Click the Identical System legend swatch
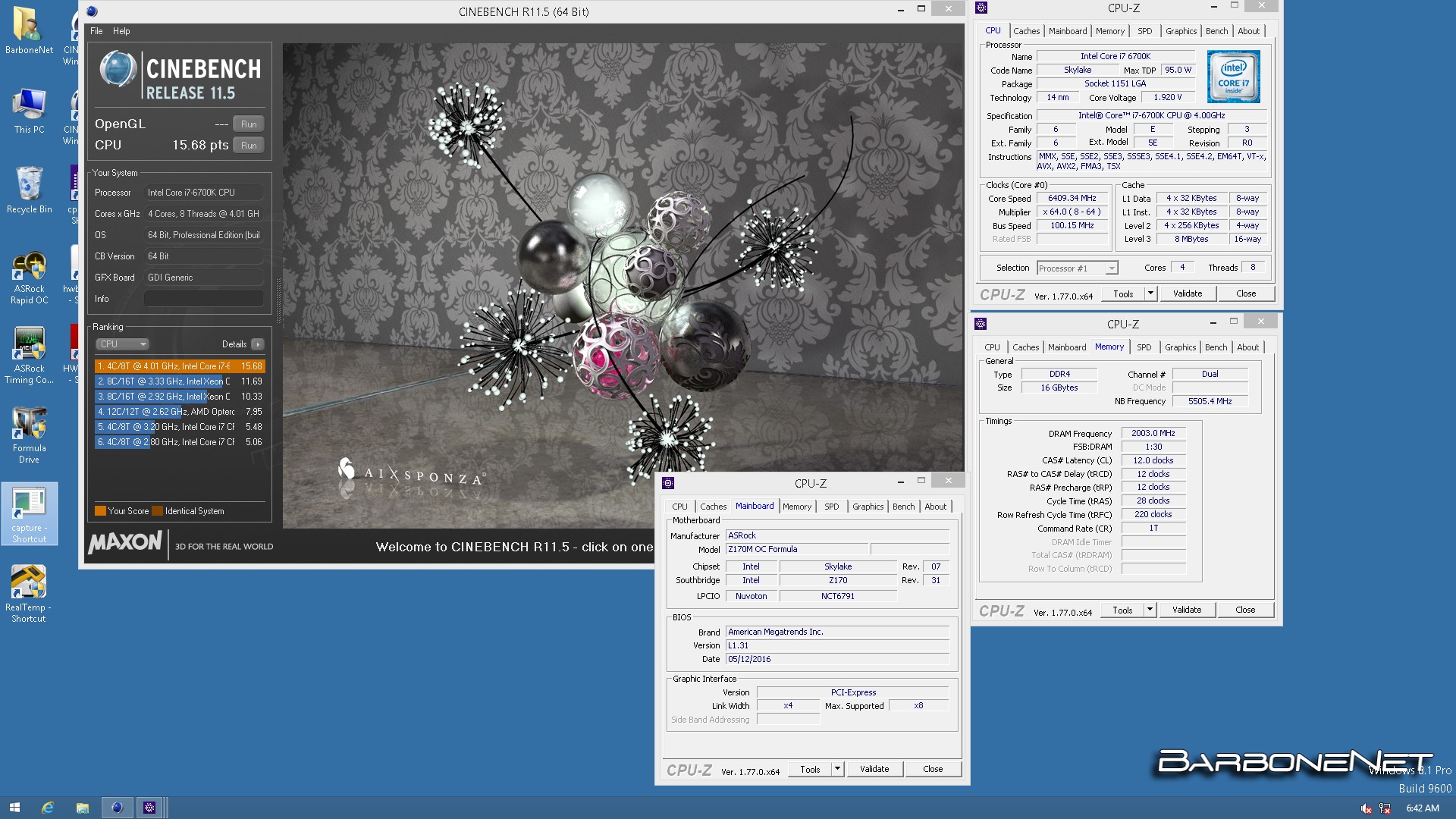 click(158, 511)
